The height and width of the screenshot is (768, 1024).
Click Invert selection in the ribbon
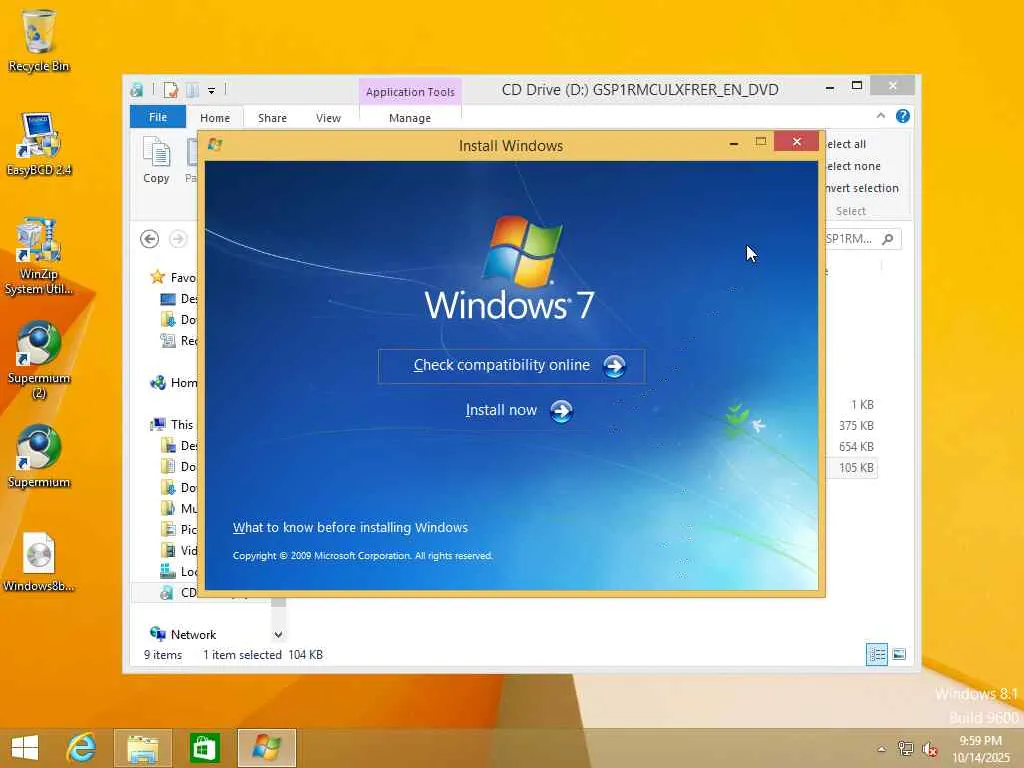pos(861,188)
